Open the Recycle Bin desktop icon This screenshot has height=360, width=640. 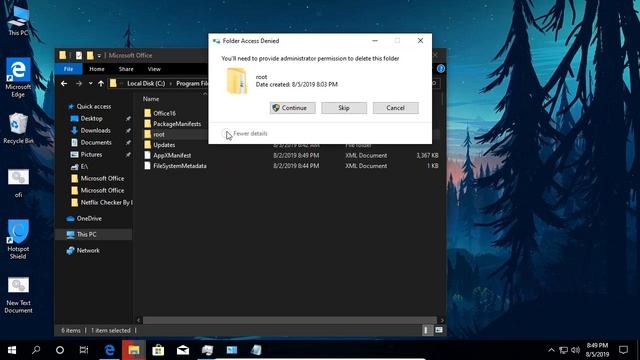tap(18, 128)
